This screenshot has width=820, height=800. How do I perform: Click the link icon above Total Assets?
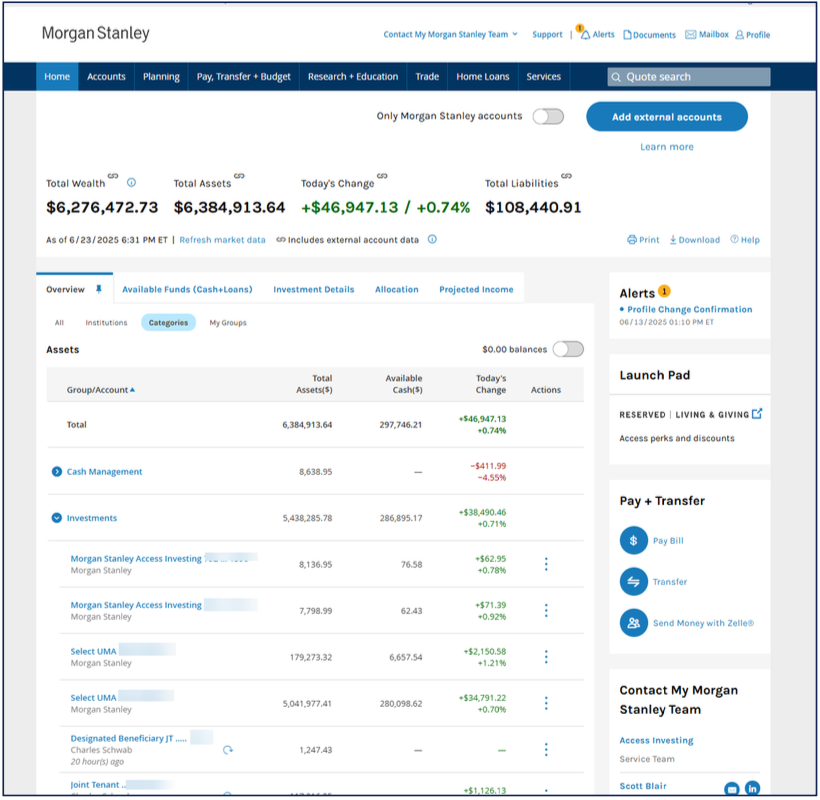coord(239,176)
